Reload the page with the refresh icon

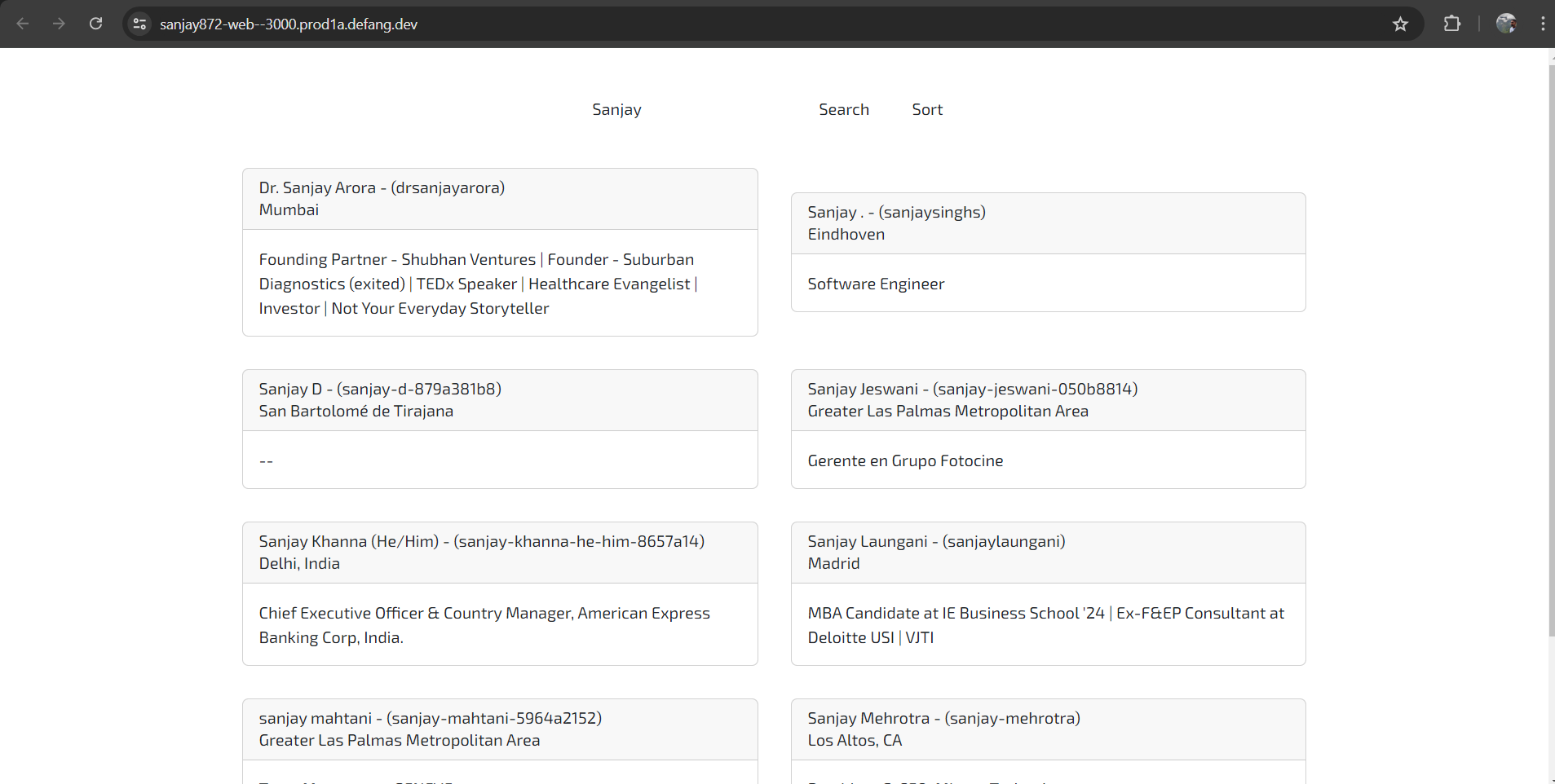95,24
